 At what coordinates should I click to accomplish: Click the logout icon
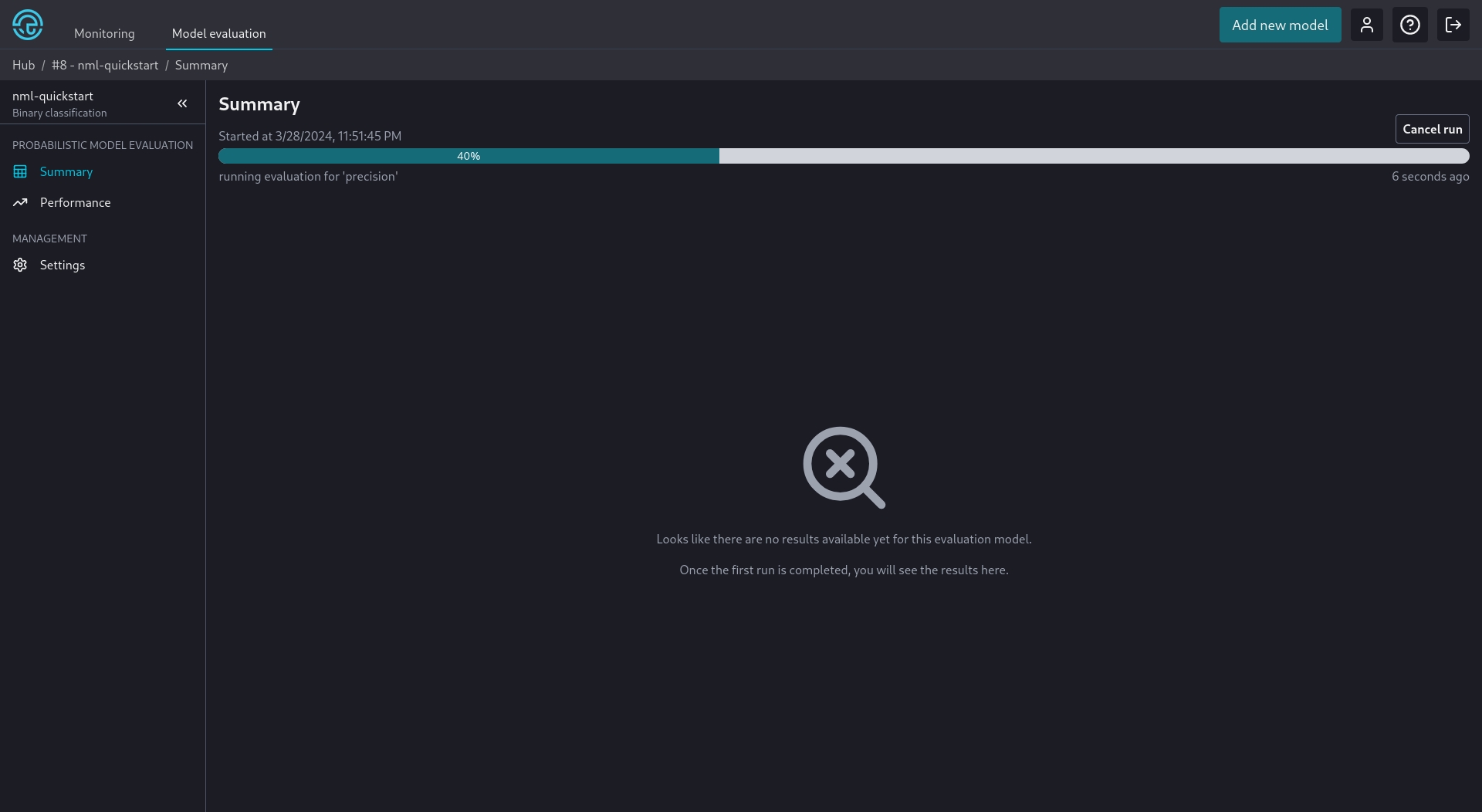click(1453, 25)
